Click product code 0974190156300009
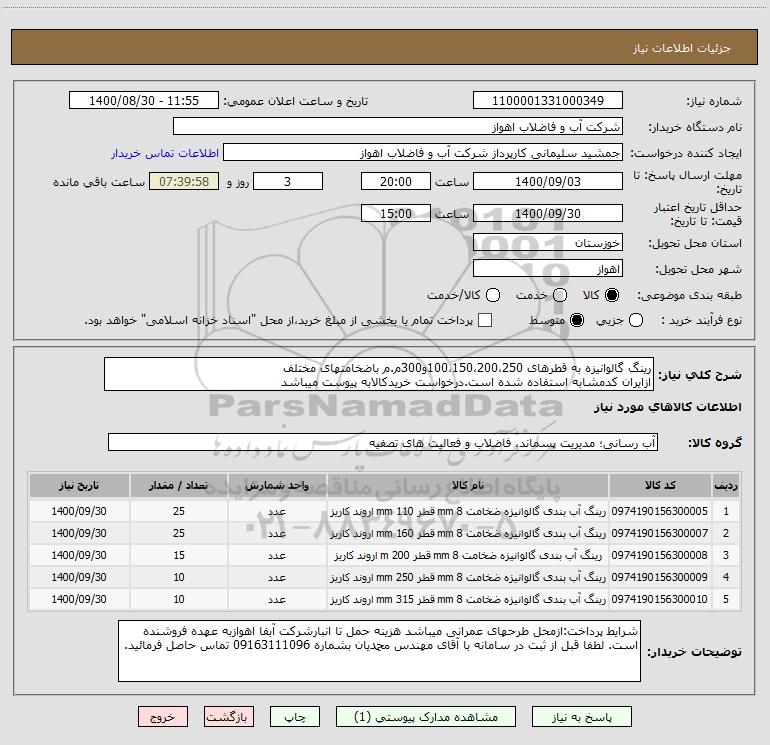 660,577
